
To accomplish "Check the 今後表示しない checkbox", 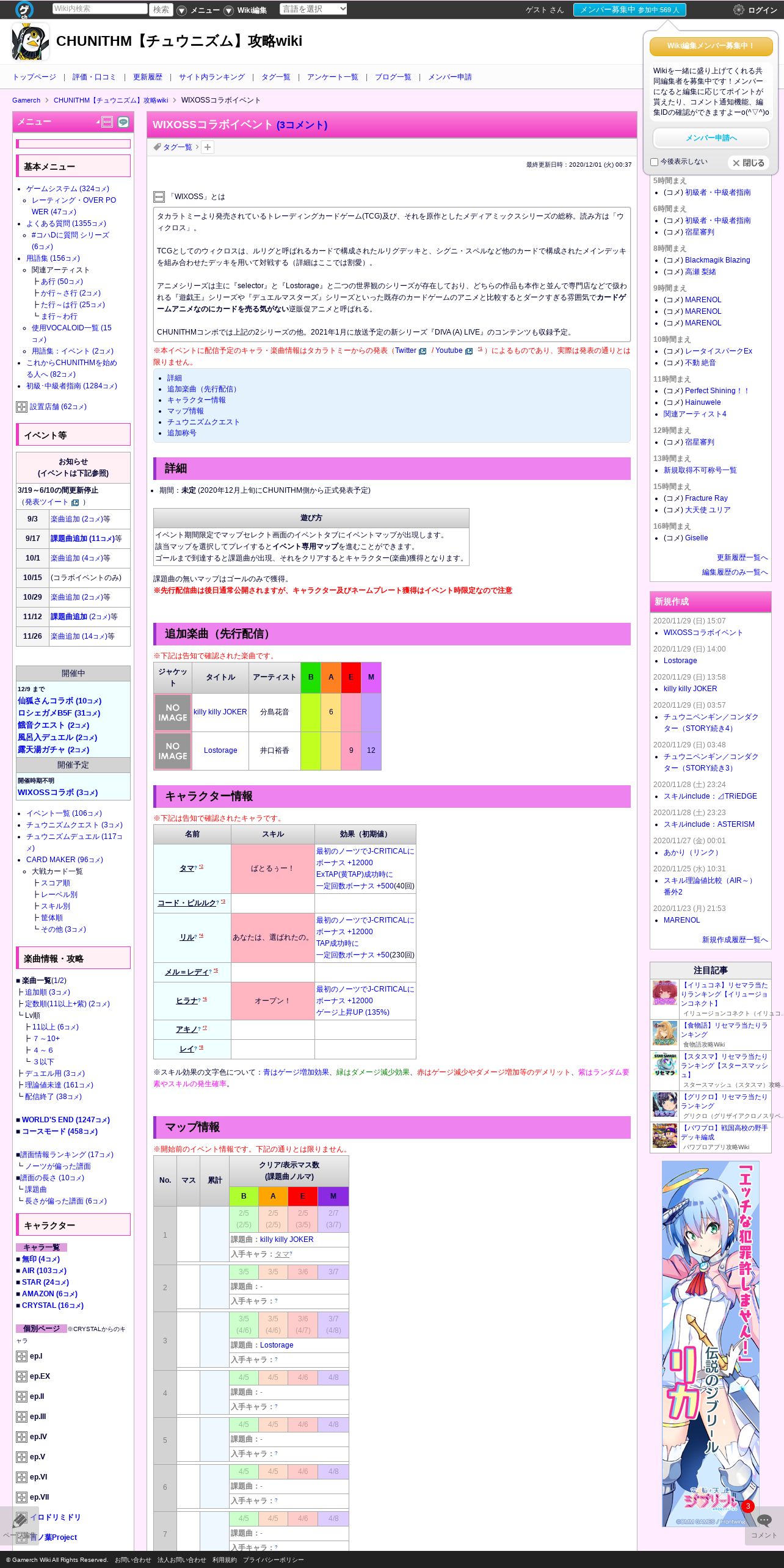I will pyautogui.click(x=655, y=162).
